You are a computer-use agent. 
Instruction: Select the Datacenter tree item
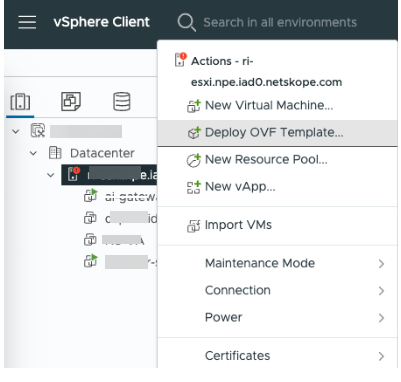tap(102, 153)
